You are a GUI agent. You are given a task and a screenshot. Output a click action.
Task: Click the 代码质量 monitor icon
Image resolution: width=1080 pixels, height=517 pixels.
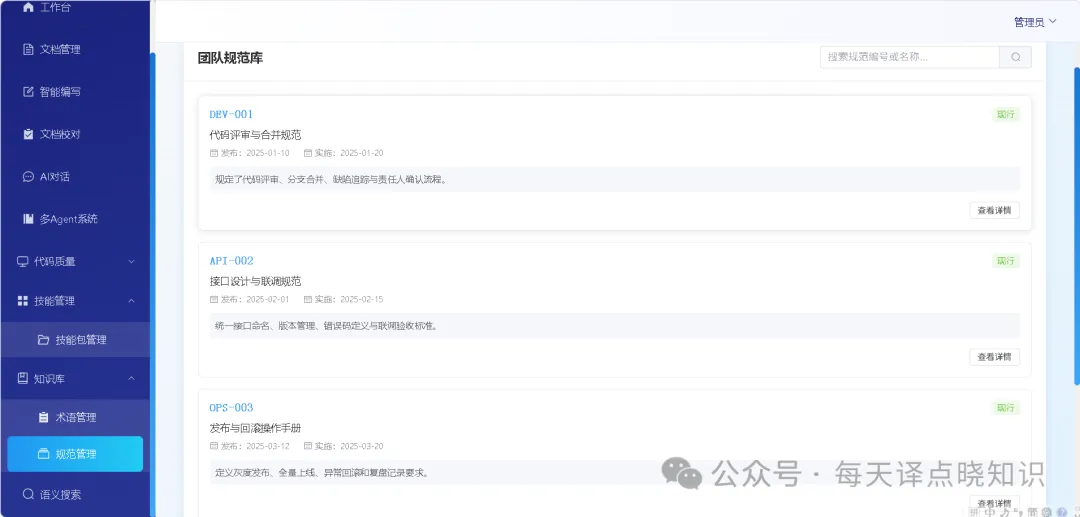tap(23, 262)
